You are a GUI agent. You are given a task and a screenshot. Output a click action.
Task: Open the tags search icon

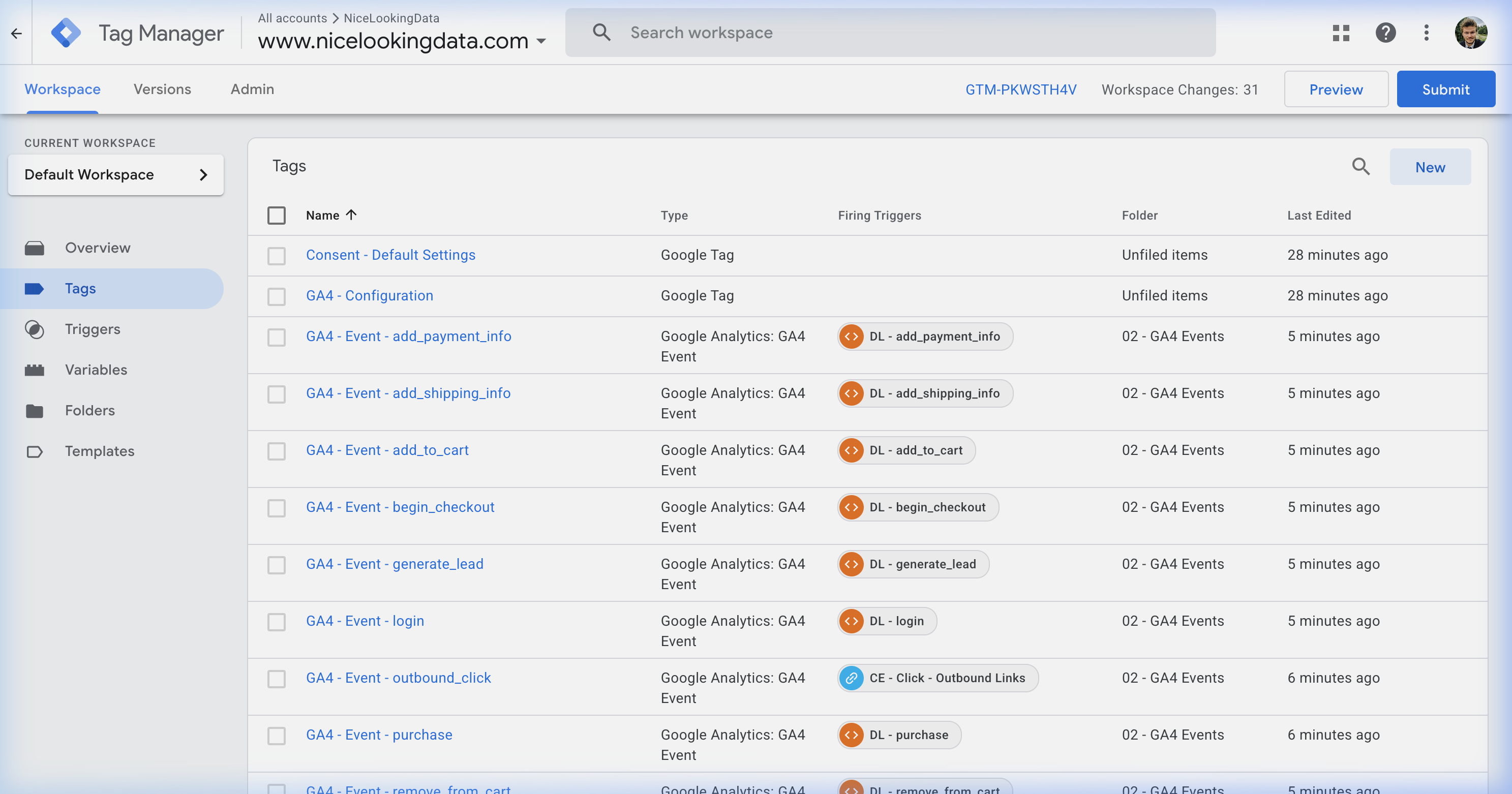(1361, 167)
